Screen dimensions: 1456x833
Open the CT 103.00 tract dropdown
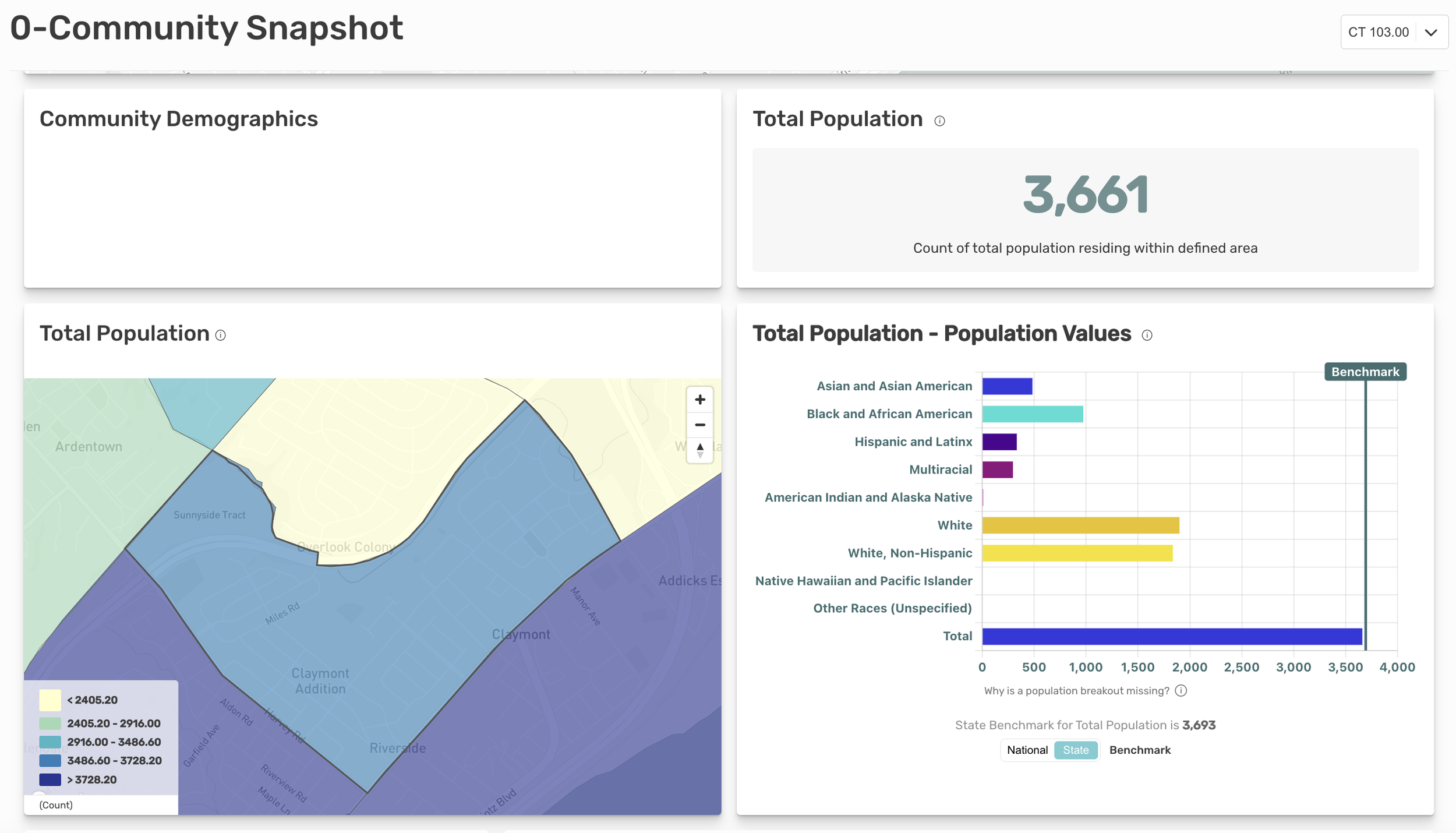[1394, 32]
